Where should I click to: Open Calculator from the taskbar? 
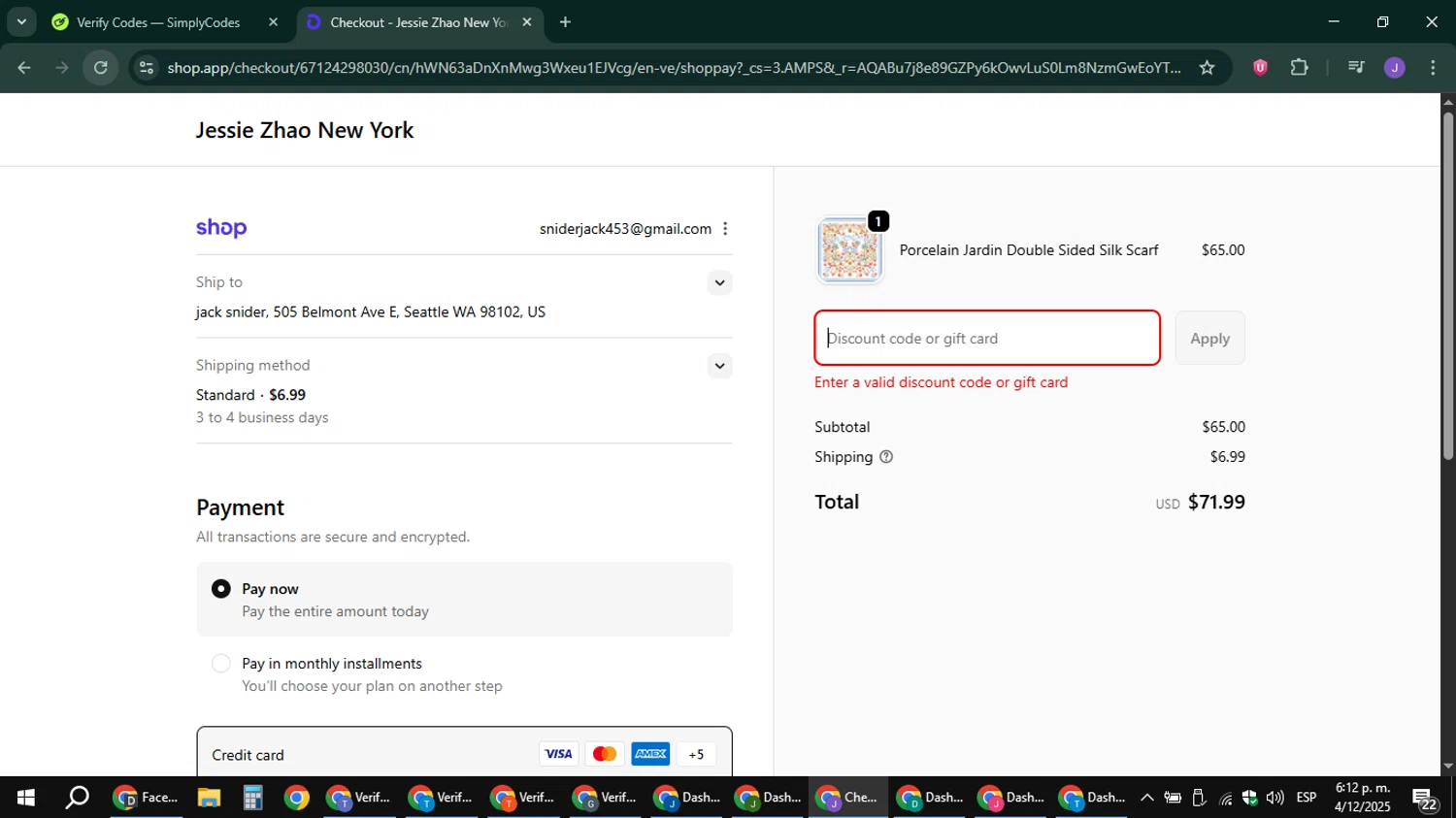coord(252,798)
